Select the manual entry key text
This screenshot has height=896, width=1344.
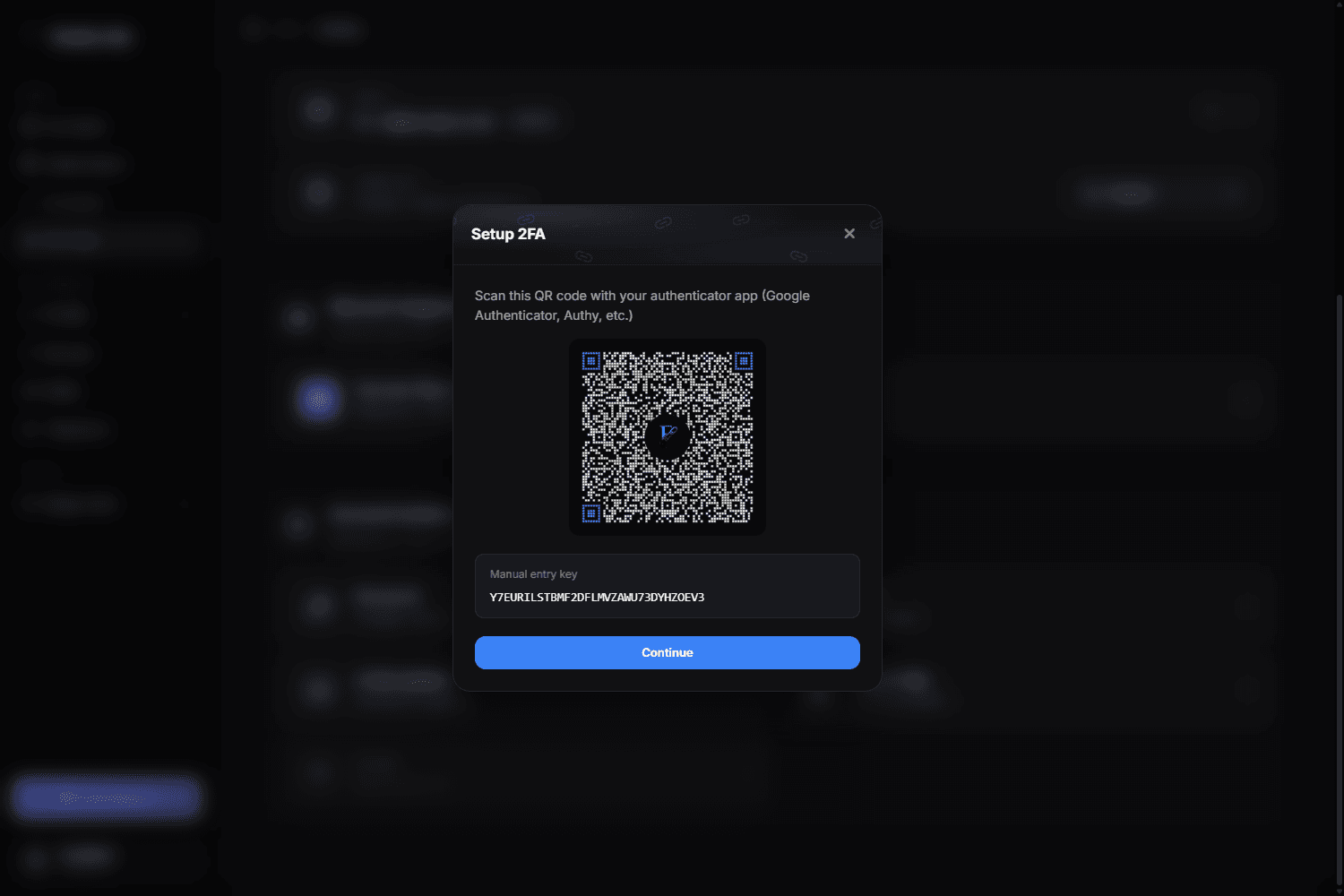pos(597,598)
